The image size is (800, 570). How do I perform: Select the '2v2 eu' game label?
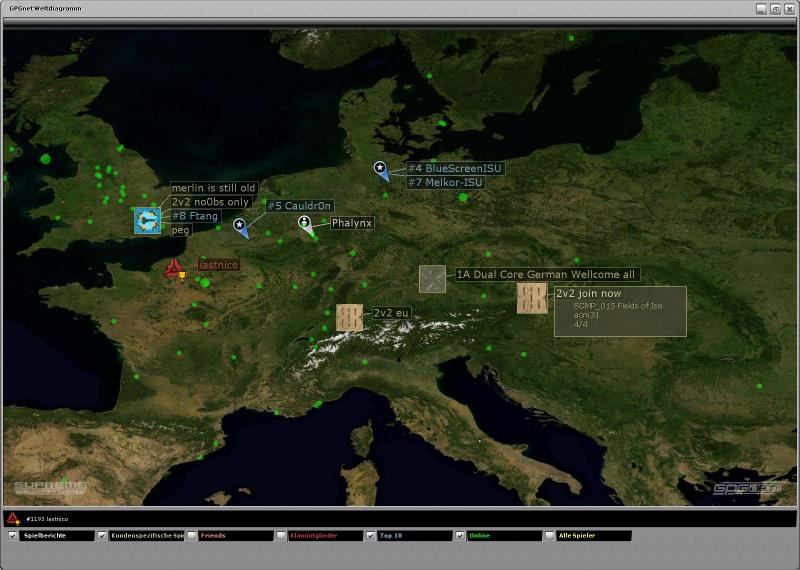[391, 313]
